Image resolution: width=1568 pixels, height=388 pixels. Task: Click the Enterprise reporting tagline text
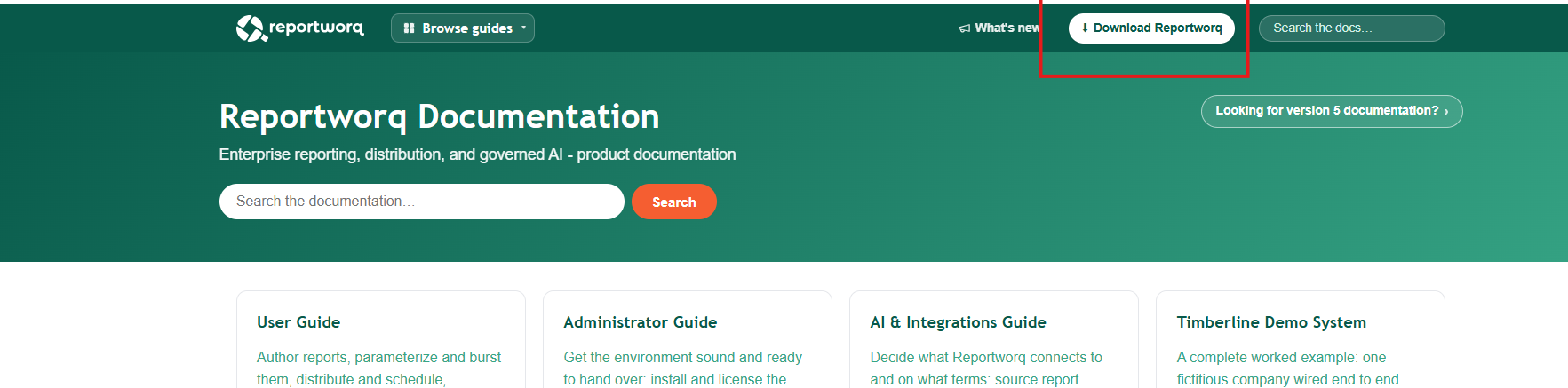[477, 154]
